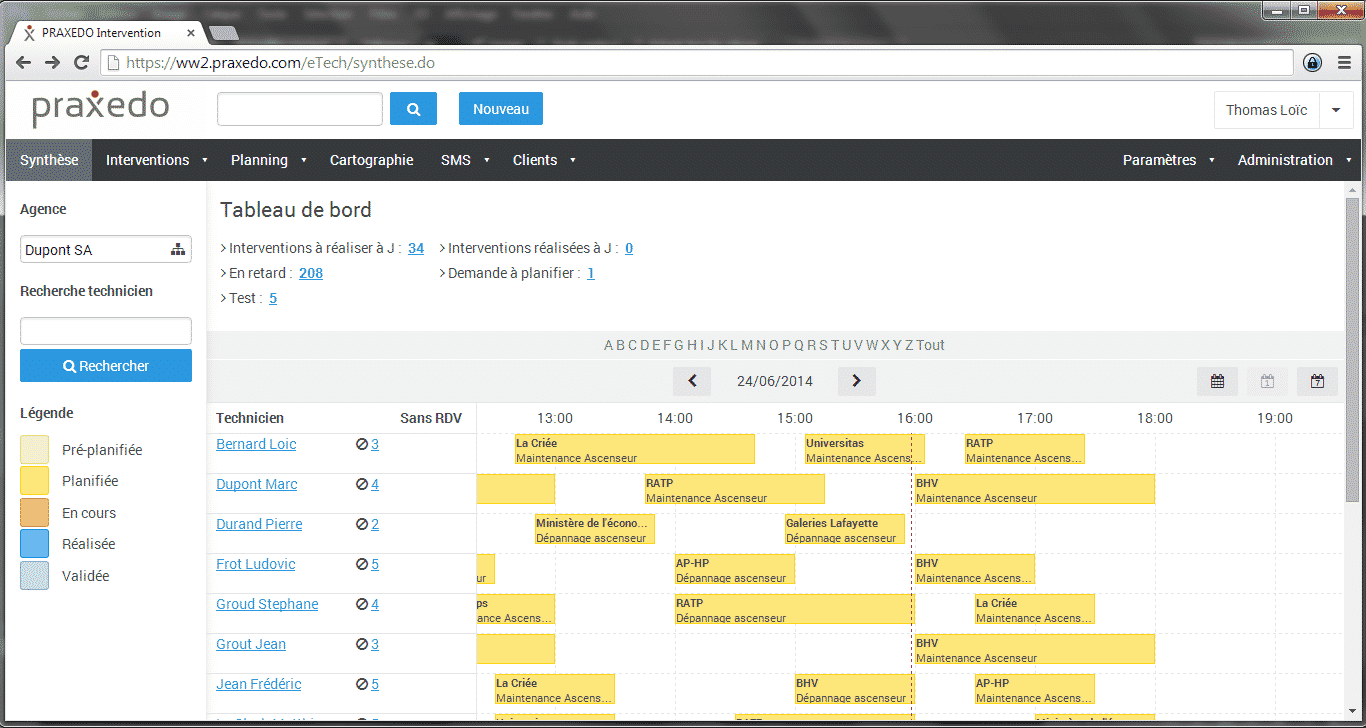Click the single-day calendar view icon

(1267, 380)
